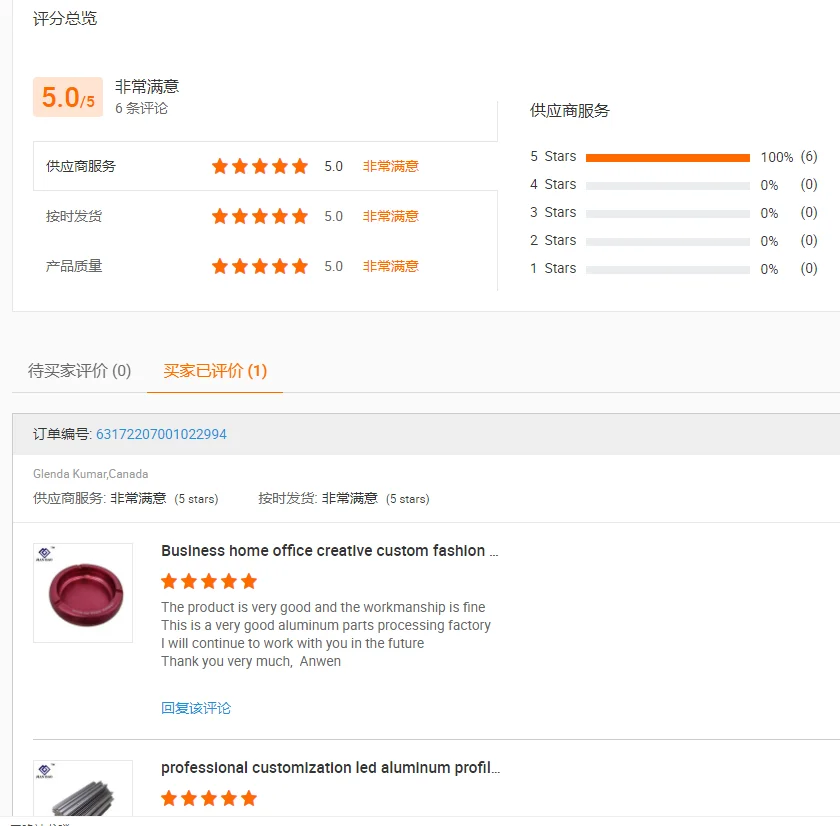Click 回复该评论 to reply to review
This screenshot has width=840, height=826.
tap(196, 708)
